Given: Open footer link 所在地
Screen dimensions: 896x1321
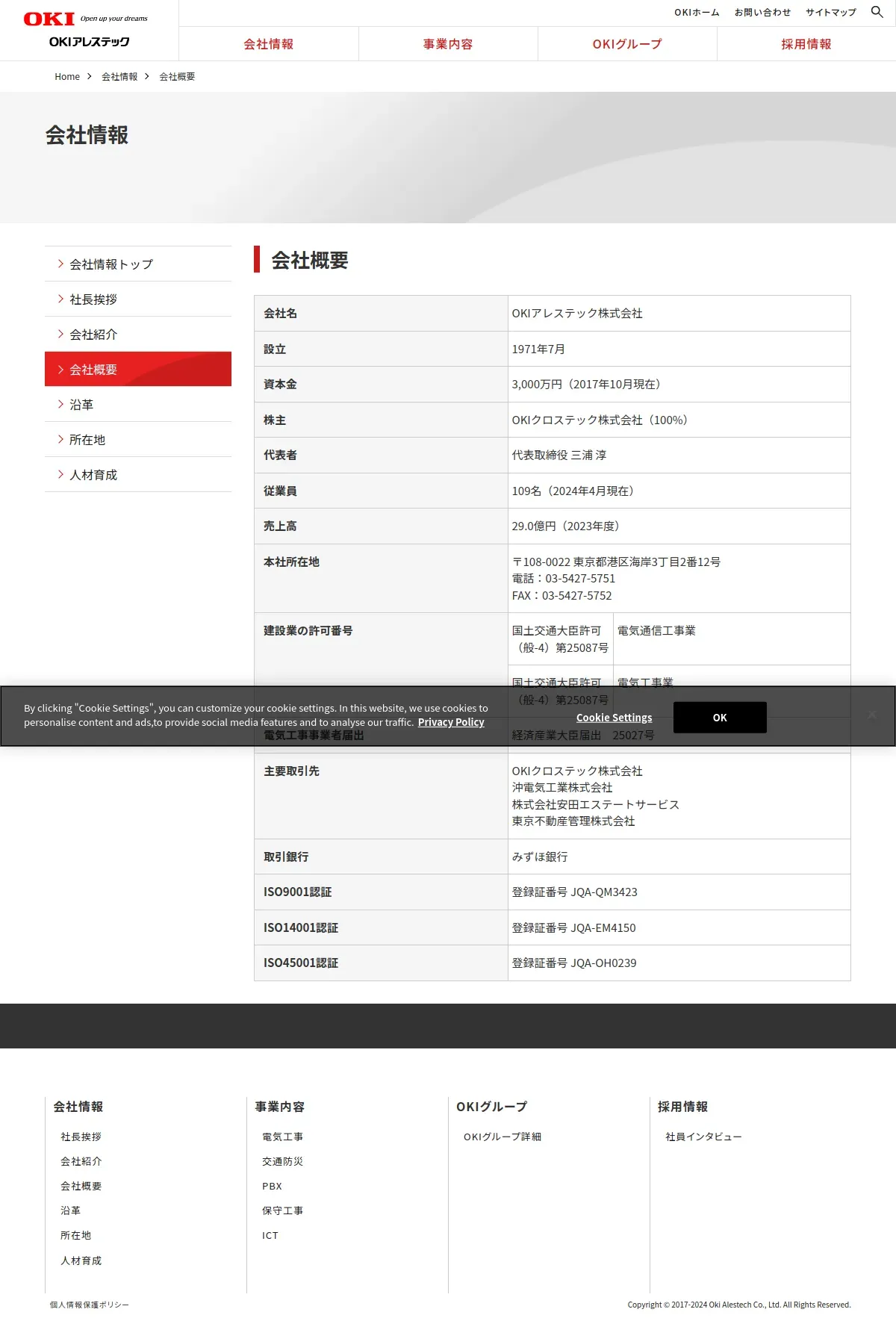Looking at the screenshot, I should 75,1235.
